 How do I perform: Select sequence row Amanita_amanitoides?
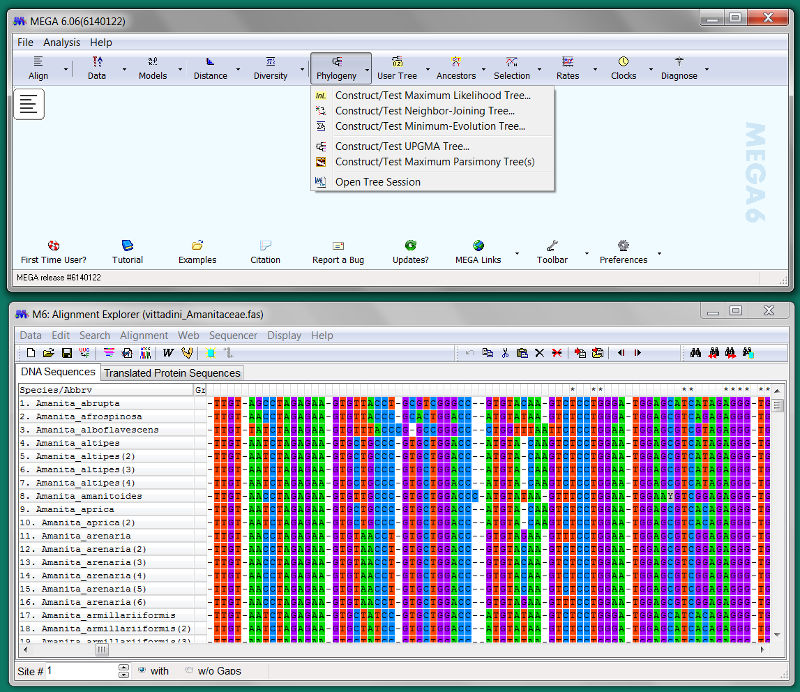[106, 496]
